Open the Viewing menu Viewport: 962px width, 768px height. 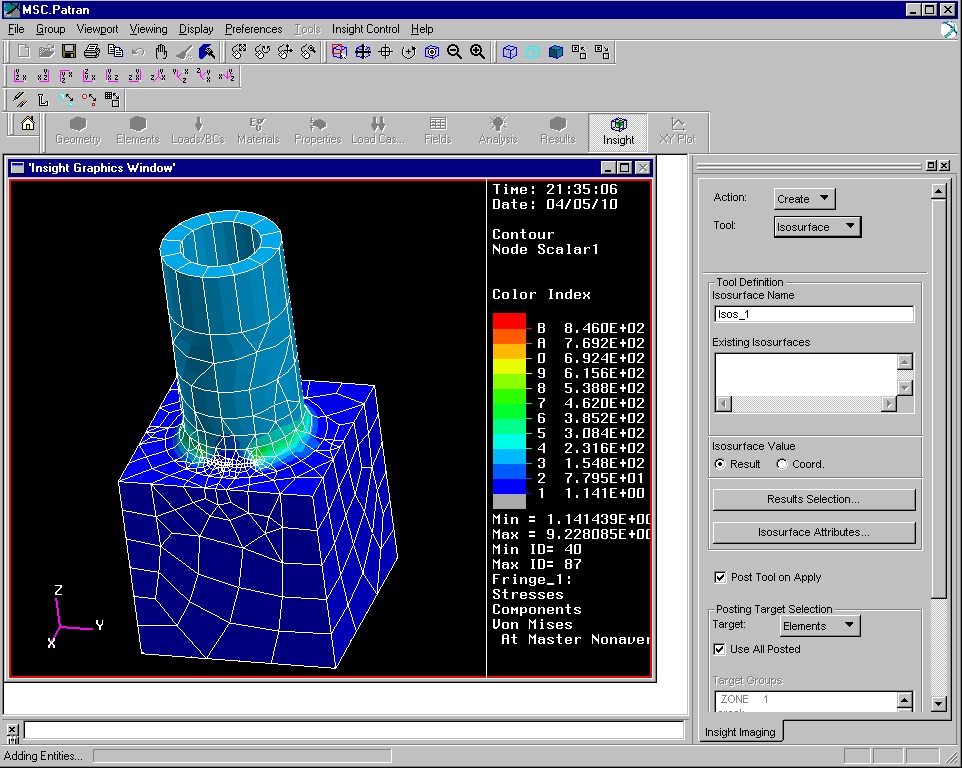point(148,29)
